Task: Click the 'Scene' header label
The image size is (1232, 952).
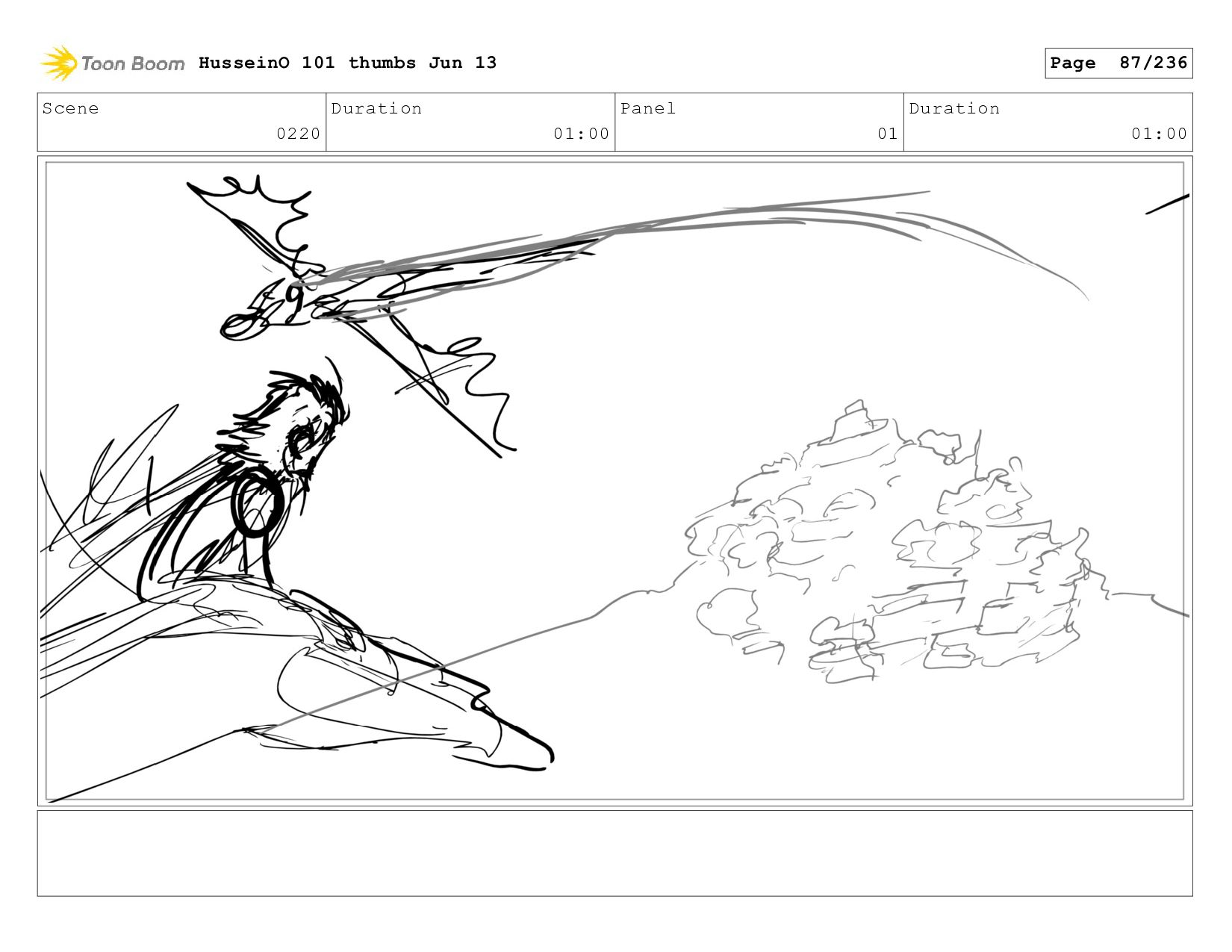Action: coord(70,108)
